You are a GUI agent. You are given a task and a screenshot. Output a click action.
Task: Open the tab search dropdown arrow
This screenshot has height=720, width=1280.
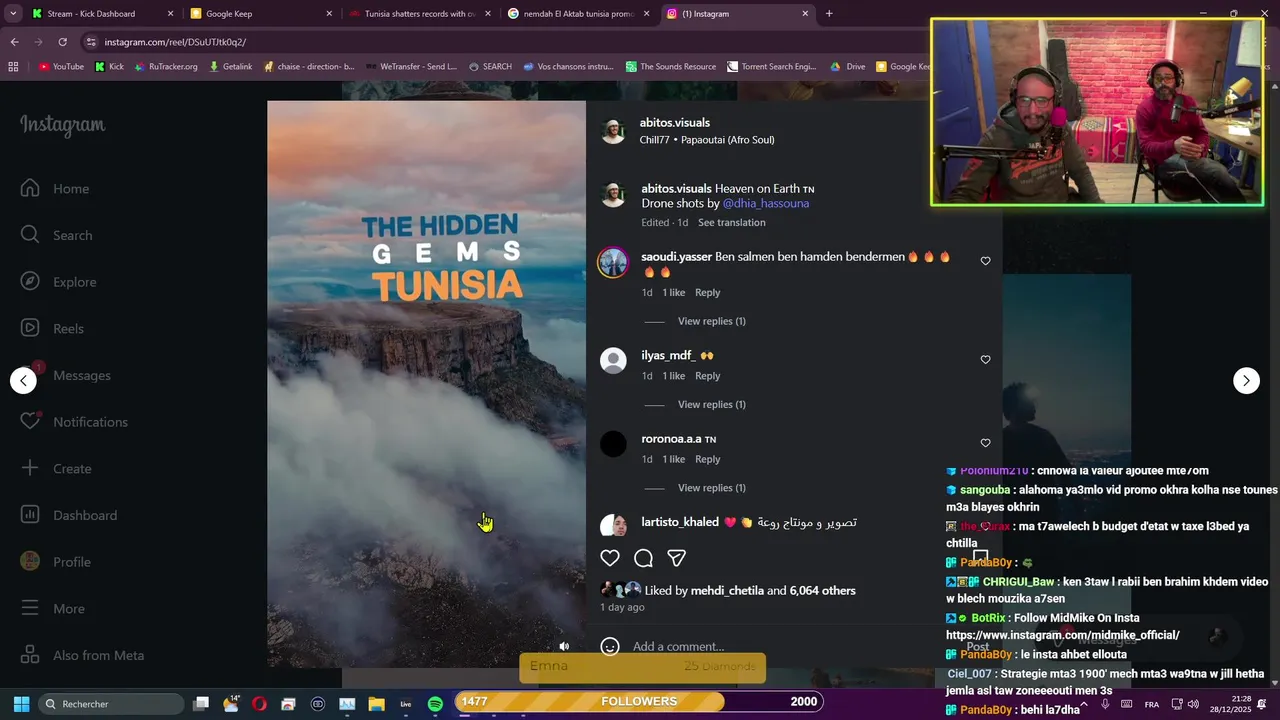[12, 14]
